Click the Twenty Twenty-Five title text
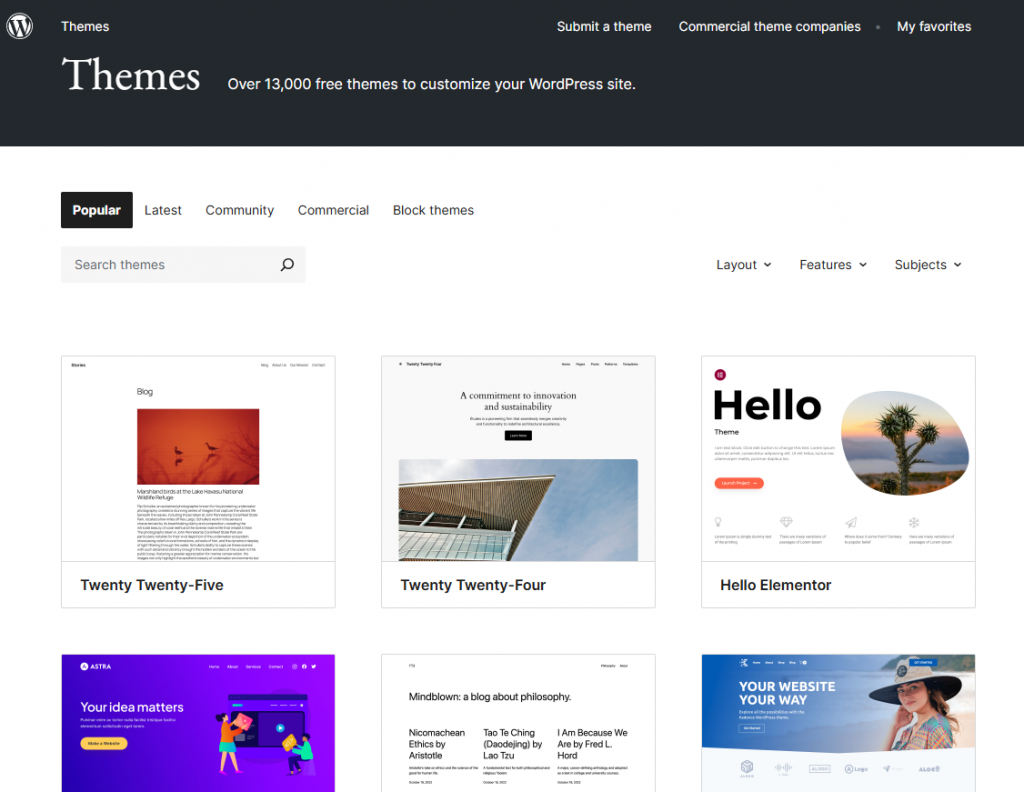1024x792 pixels. tap(152, 585)
